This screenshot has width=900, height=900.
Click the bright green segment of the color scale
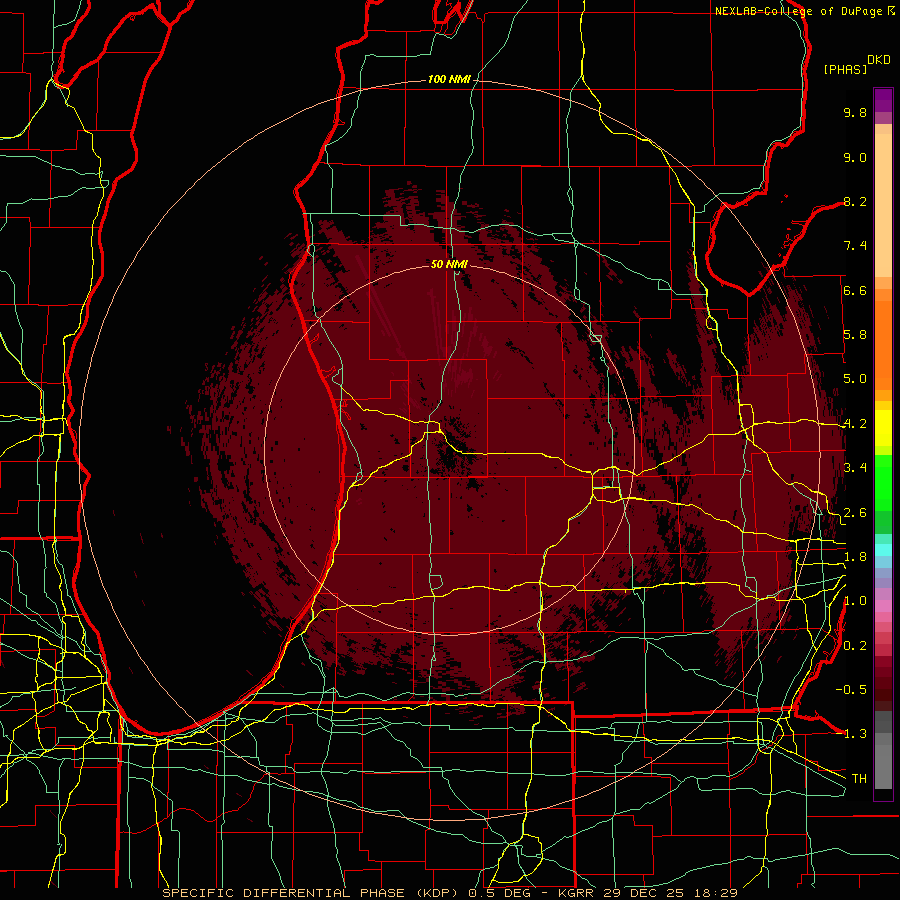click(x=883, y=484)
